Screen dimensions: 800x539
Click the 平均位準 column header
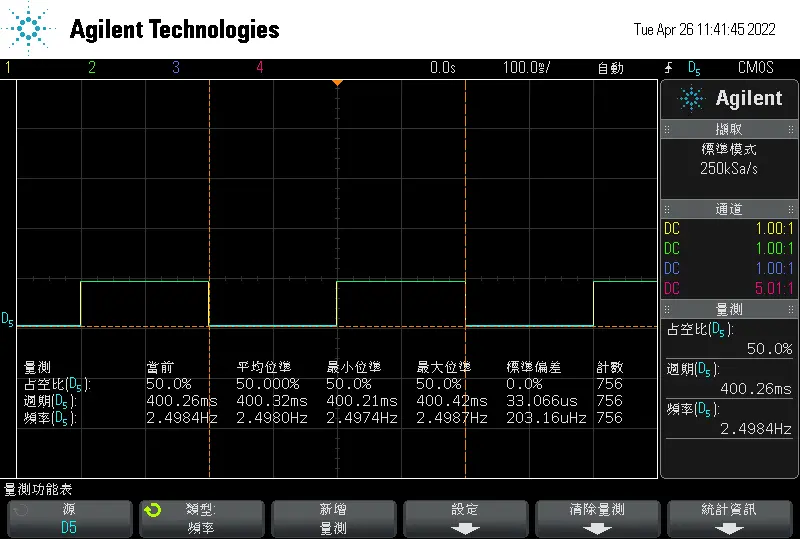click(264, 367)
